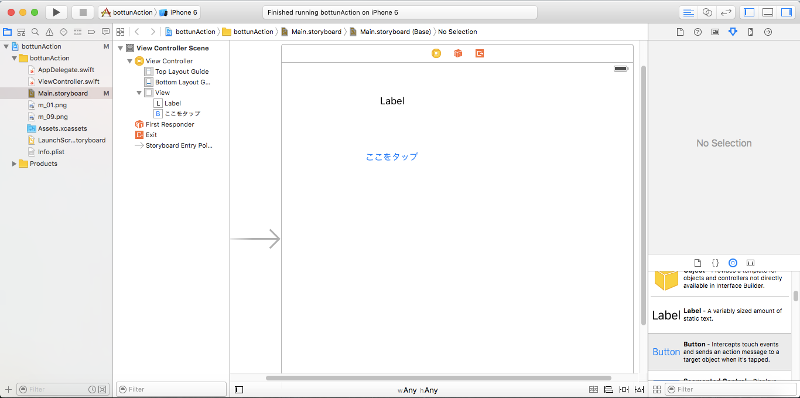This screenshot has height=398, width=800.
Task: Pick Button from object library
Action: pyautogui.click(x=719, y=352)
